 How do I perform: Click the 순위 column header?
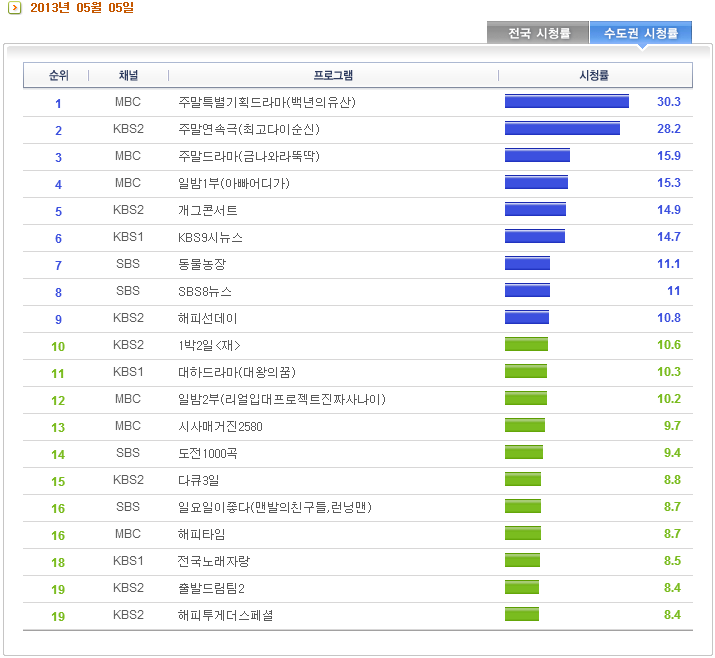click(x=59, y=75)
